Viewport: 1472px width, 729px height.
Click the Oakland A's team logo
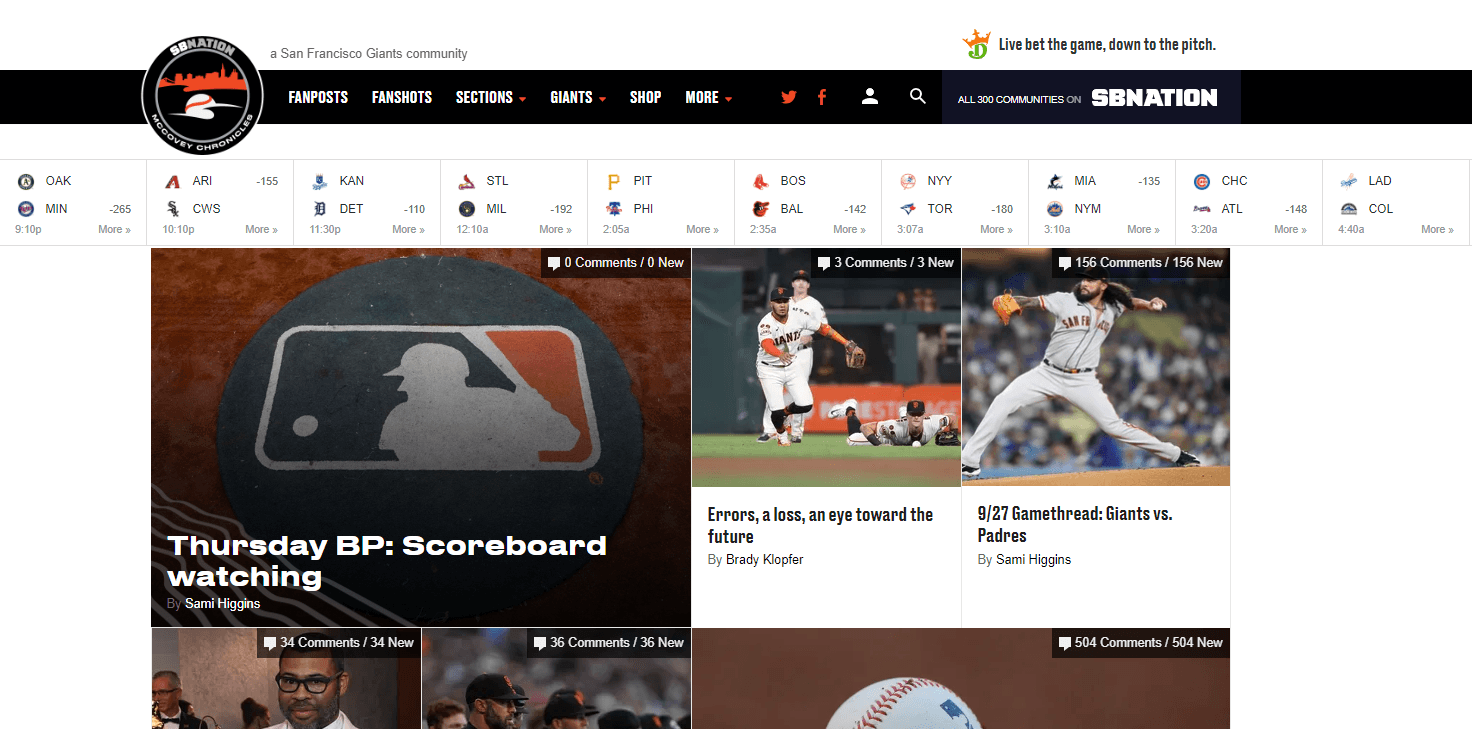(x=26, y=181)
